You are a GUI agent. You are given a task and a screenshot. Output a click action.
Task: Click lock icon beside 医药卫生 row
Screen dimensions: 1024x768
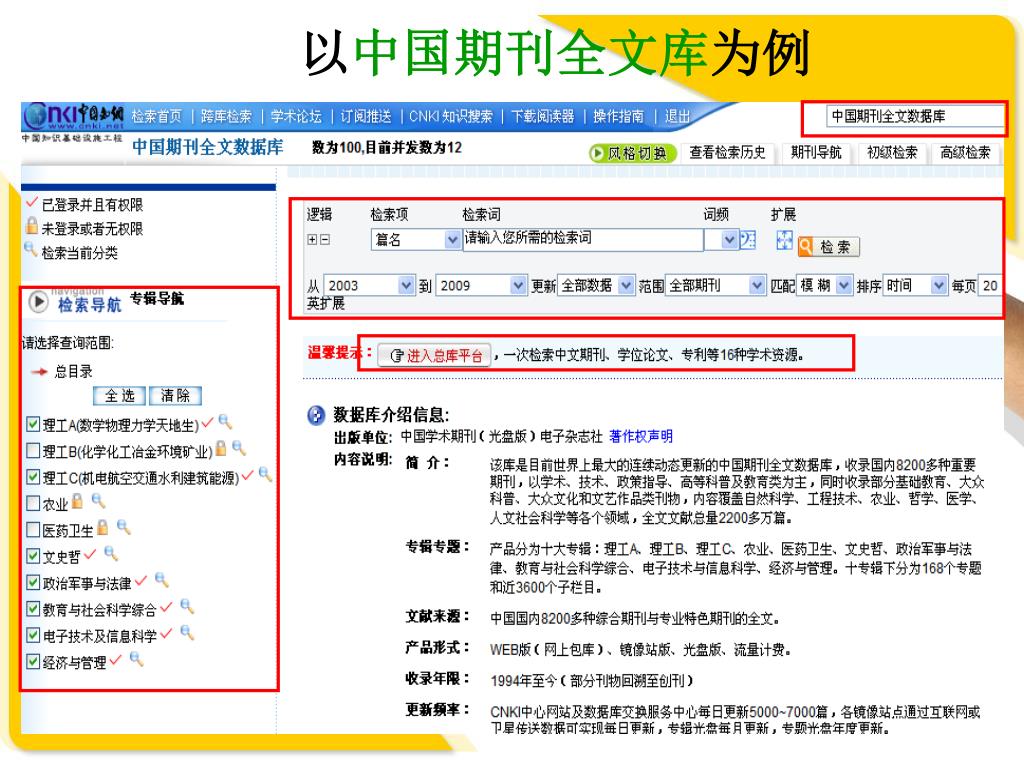[x=103, y=527]
